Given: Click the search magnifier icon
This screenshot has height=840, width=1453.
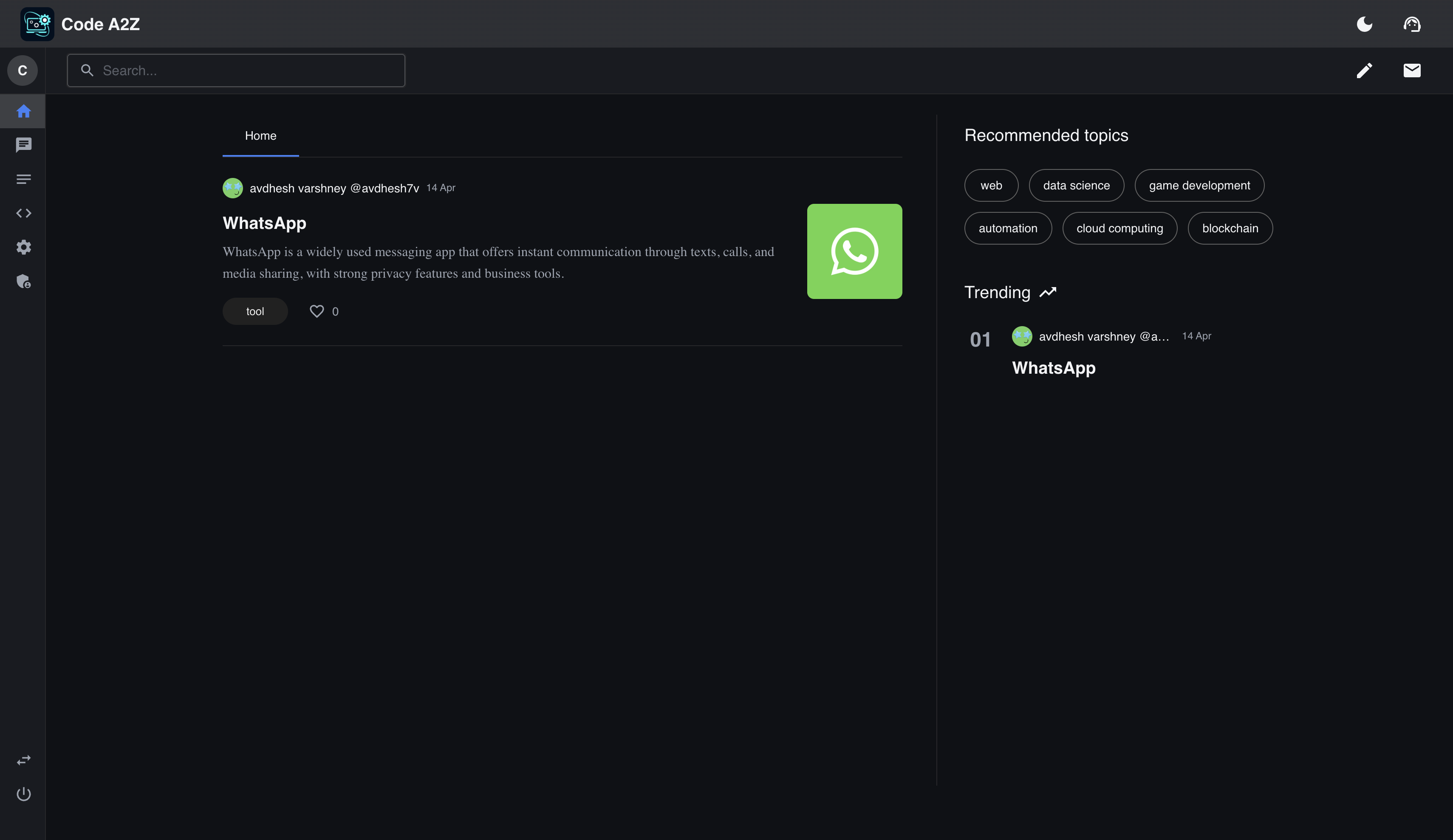Looking at the screenshot, I should 87,70.
